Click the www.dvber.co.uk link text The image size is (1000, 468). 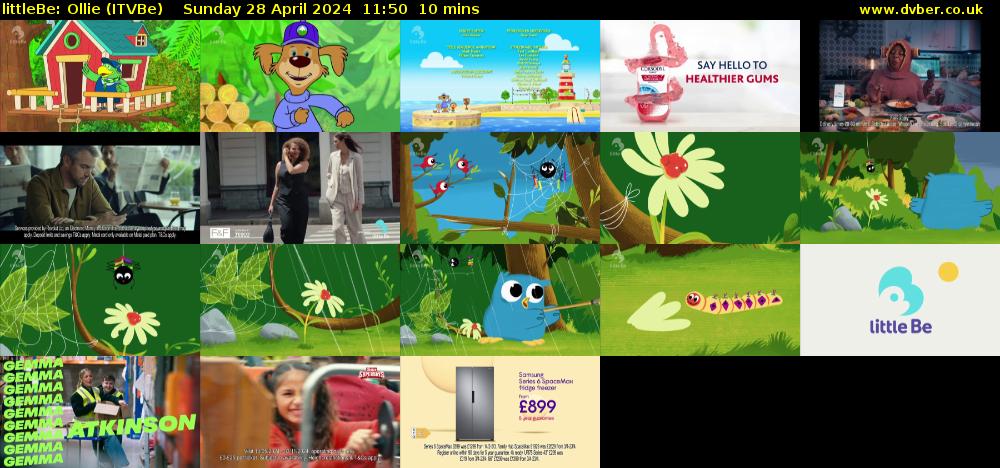point(920,10)
